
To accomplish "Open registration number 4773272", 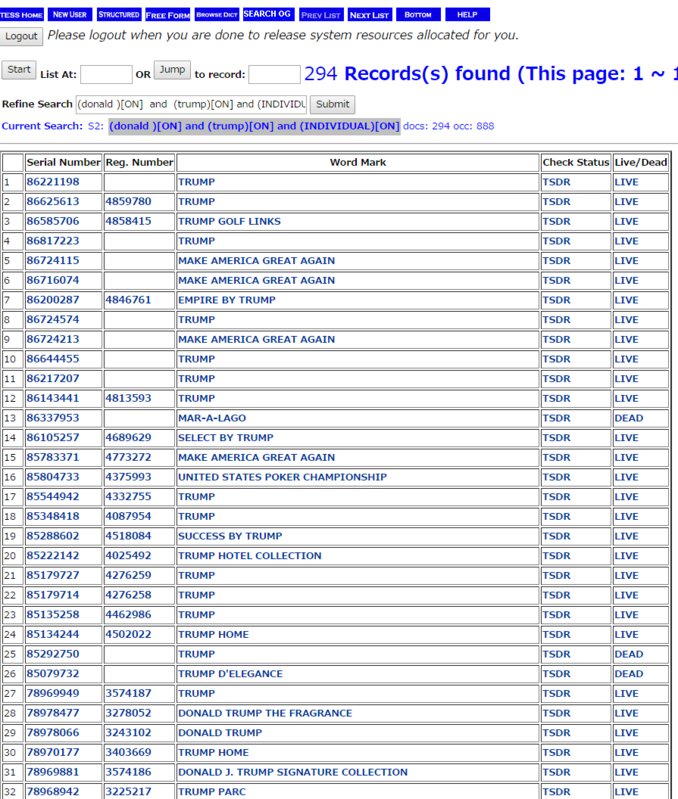I will (x=128, y=458).
